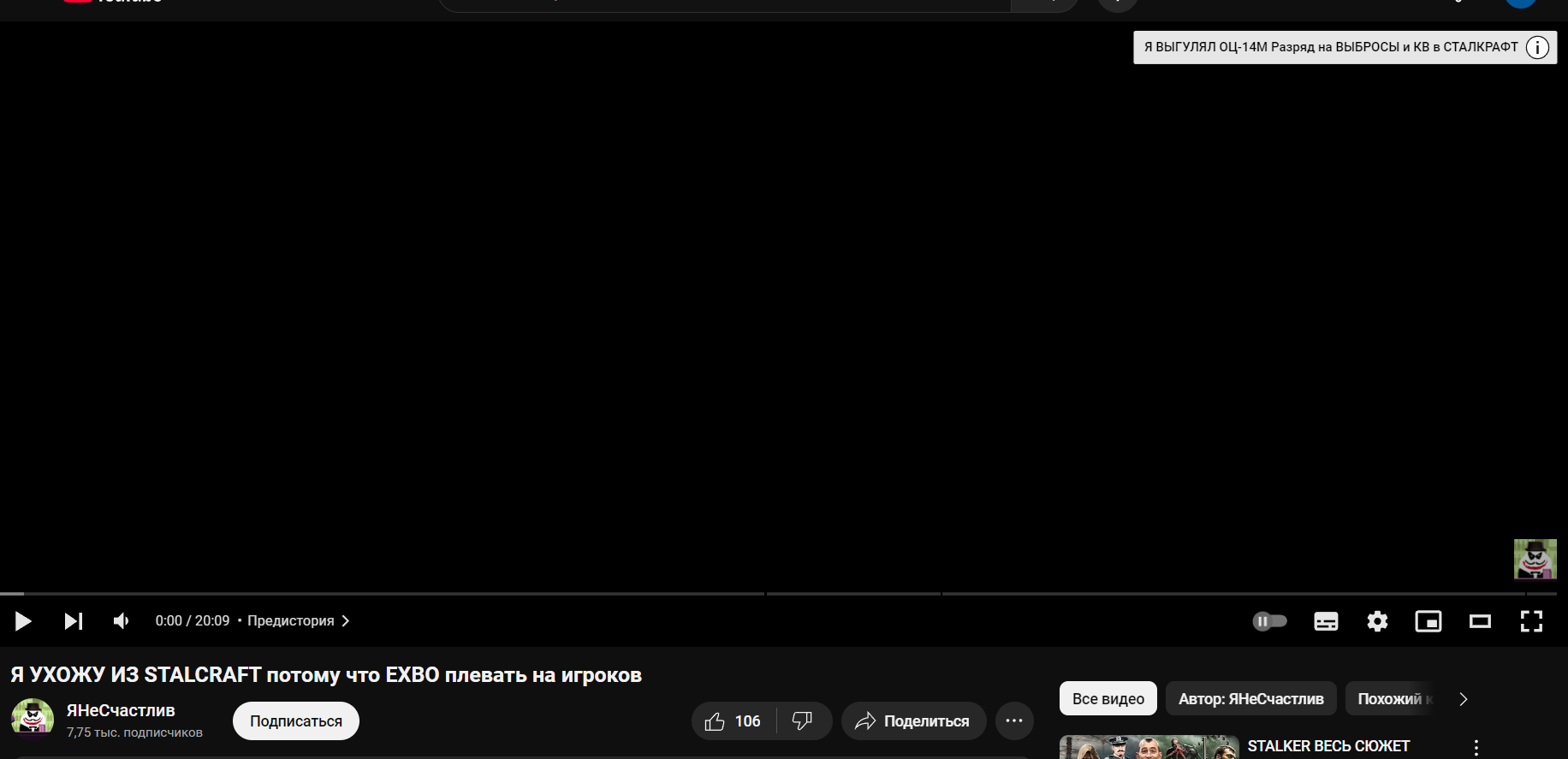Select the Все видео chip
Screen dimensions: 1568x759
(1108, 699)
